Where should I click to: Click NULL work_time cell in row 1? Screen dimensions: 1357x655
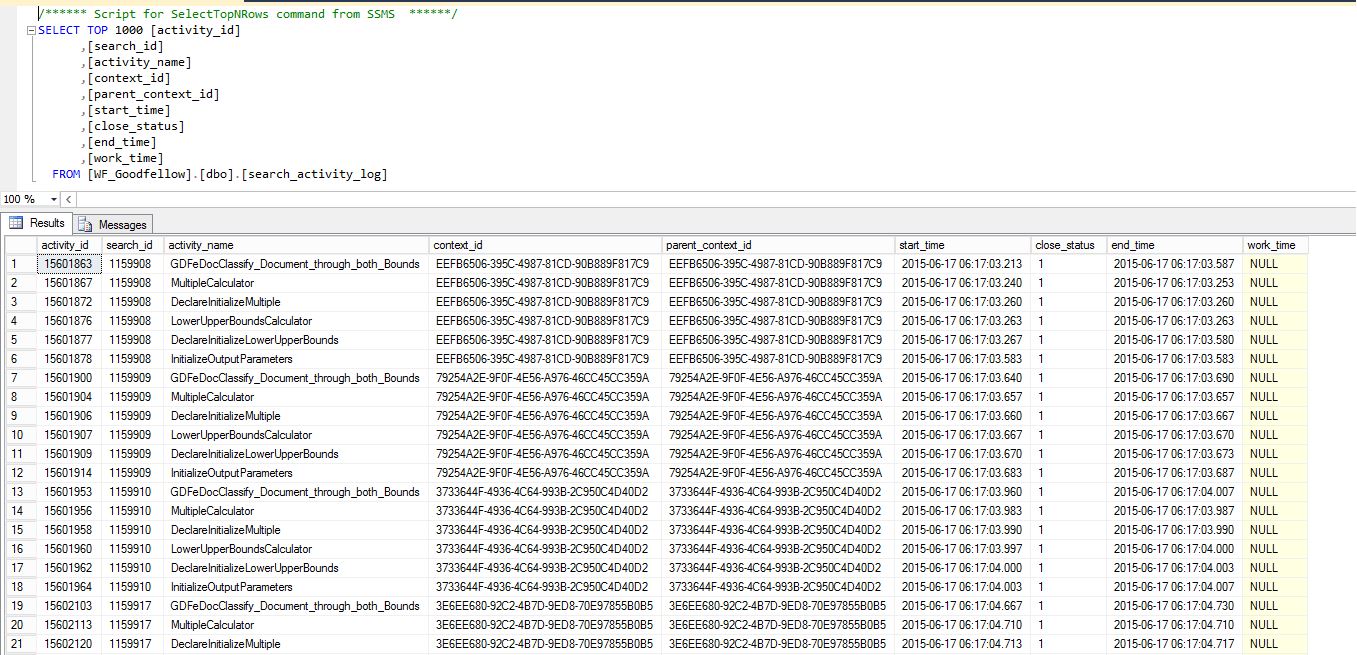[1276, 264]
